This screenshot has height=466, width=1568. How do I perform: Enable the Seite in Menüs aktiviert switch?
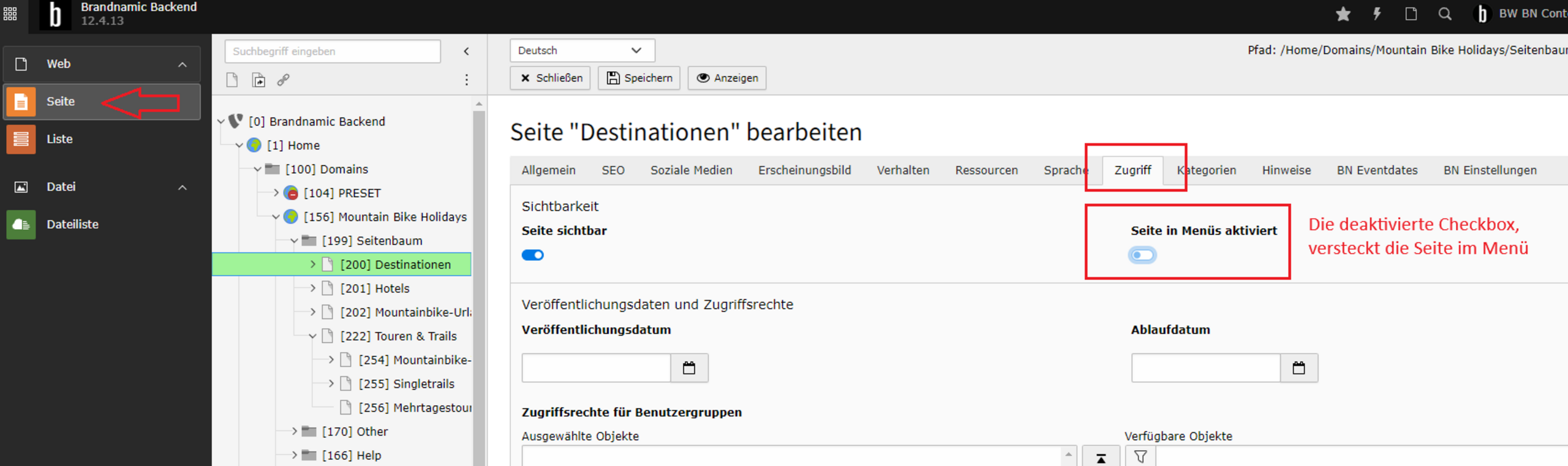1142,255
